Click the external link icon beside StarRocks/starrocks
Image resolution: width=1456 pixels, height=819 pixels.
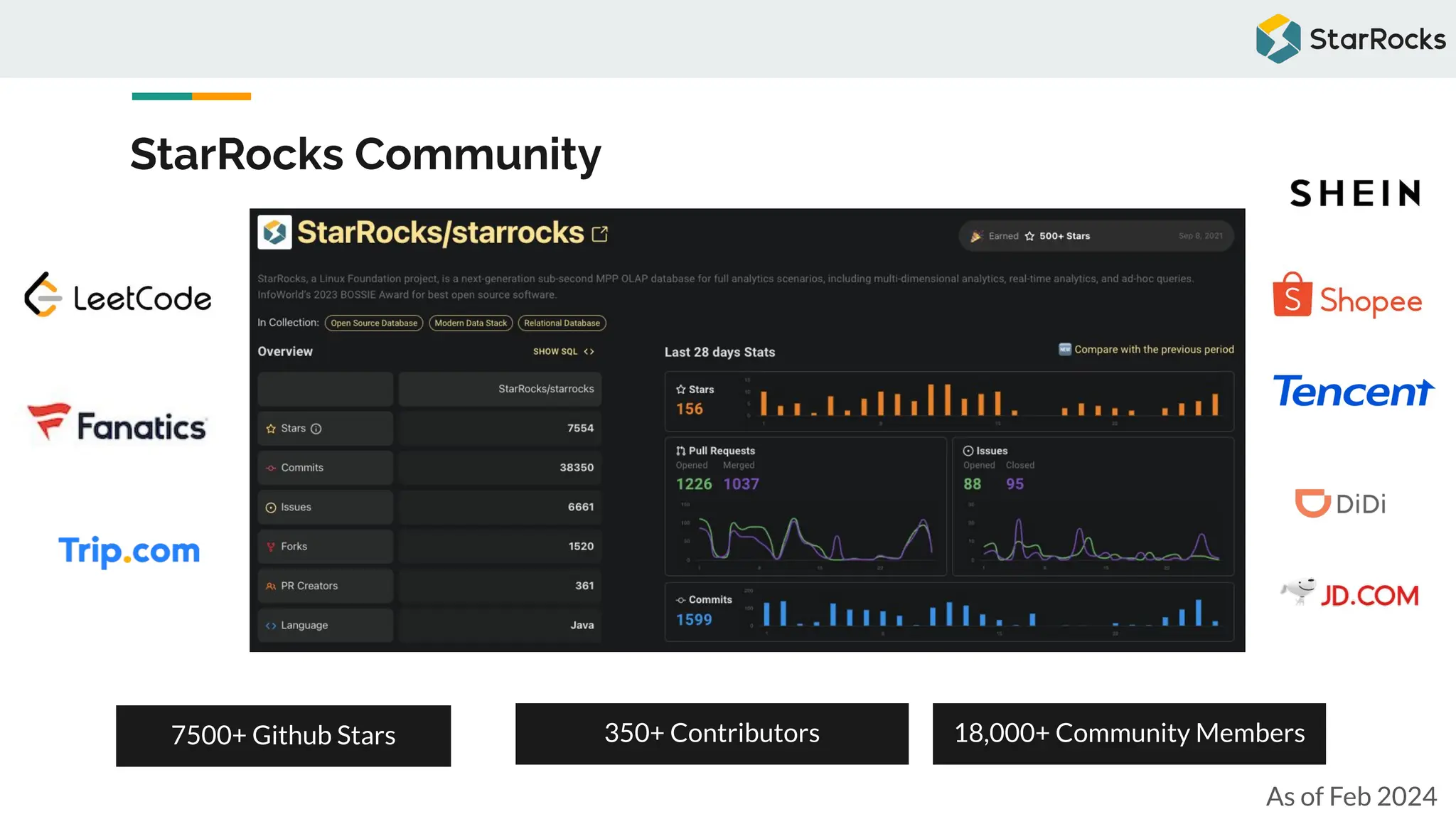(x=600, y=234)
